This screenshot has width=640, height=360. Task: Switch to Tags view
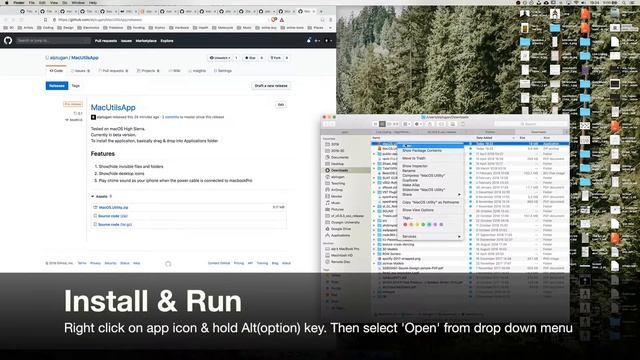[x=76, y=86]
